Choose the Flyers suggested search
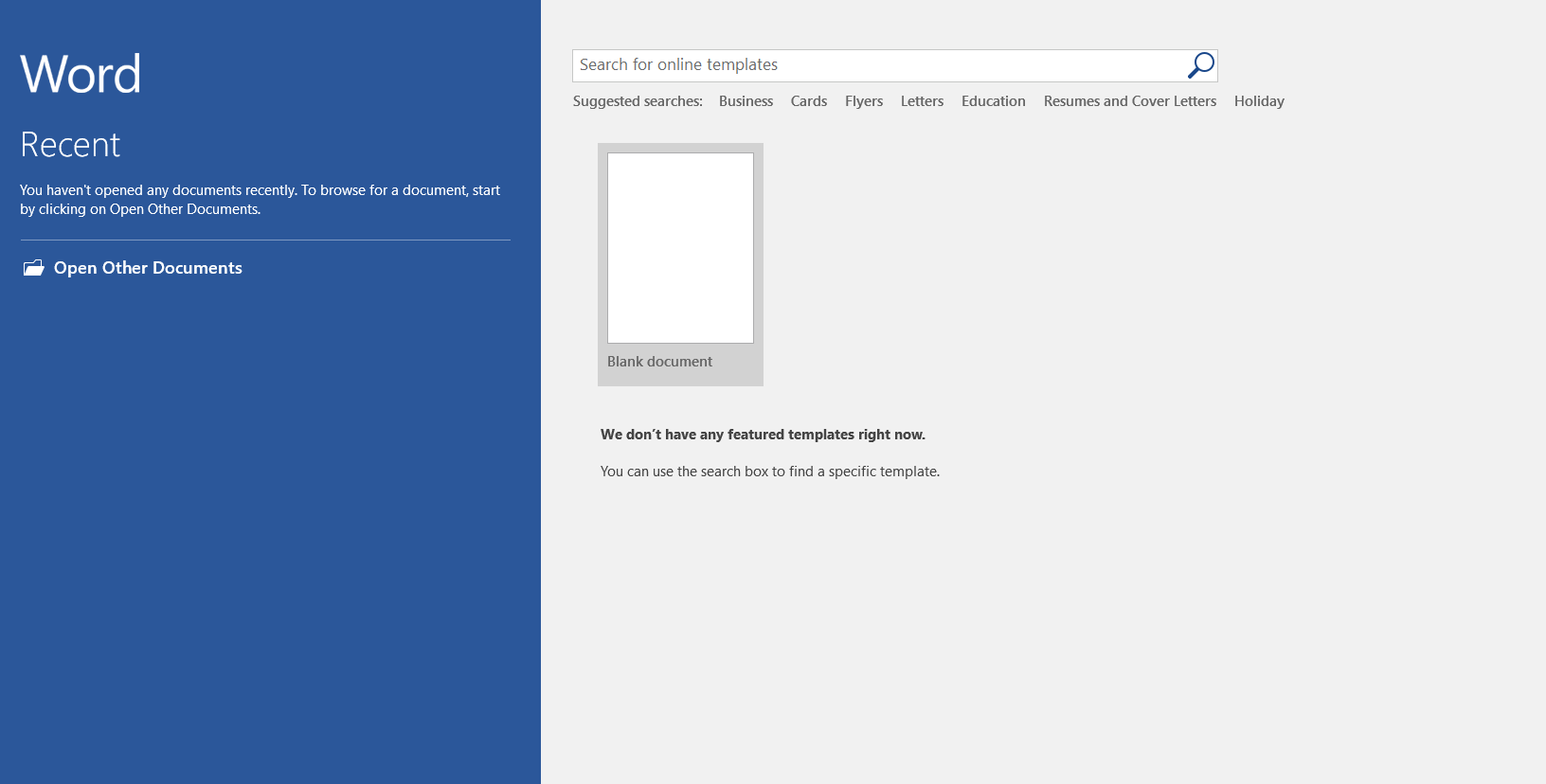Screen dimensions: 1546x784 click(864, 101)
